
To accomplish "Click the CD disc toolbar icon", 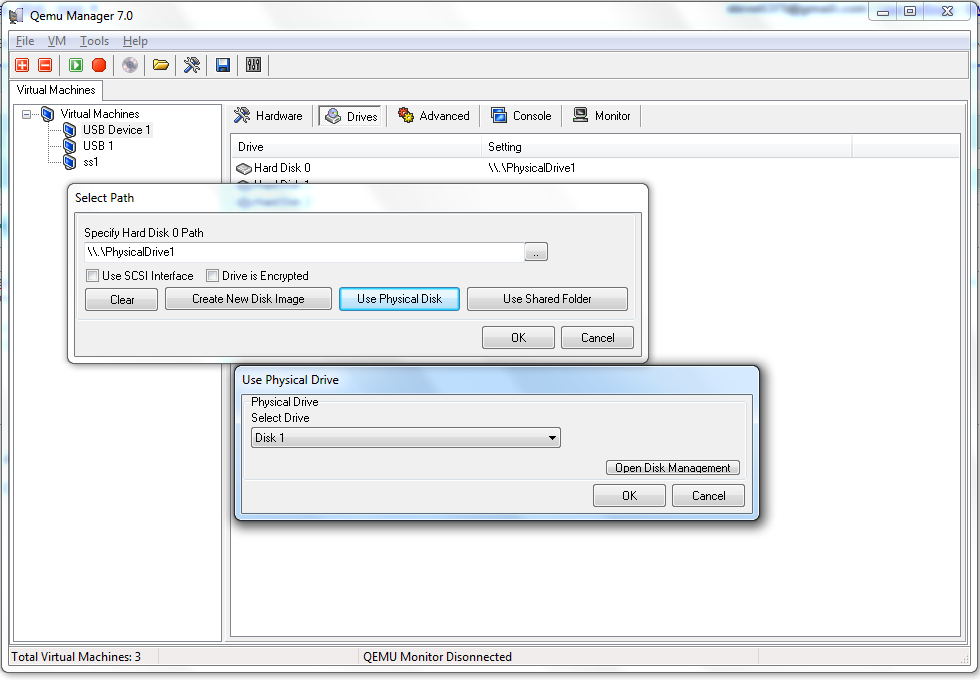I will tap(129, 65).
